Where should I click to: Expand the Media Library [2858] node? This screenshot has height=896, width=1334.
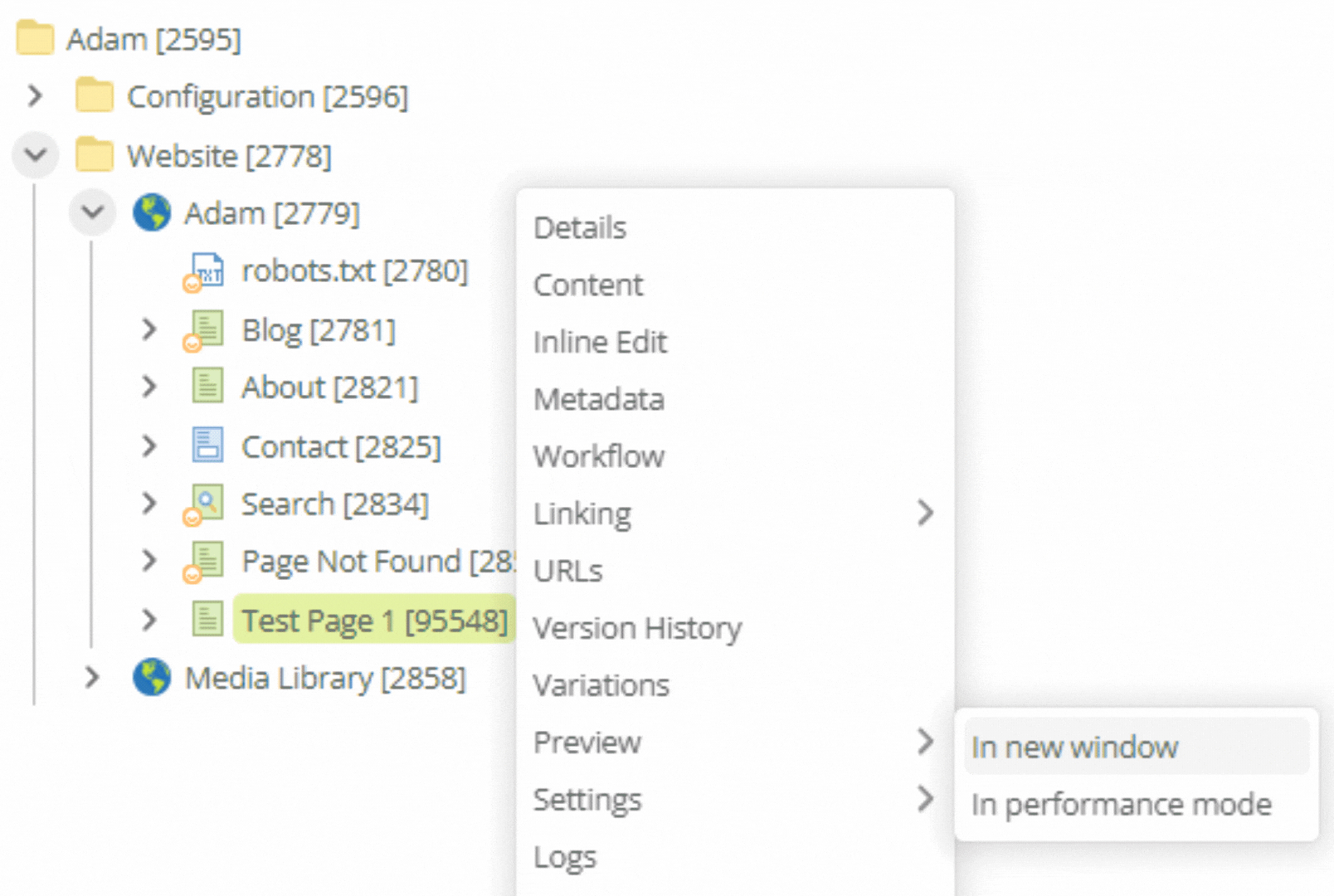tap(91, 678)
